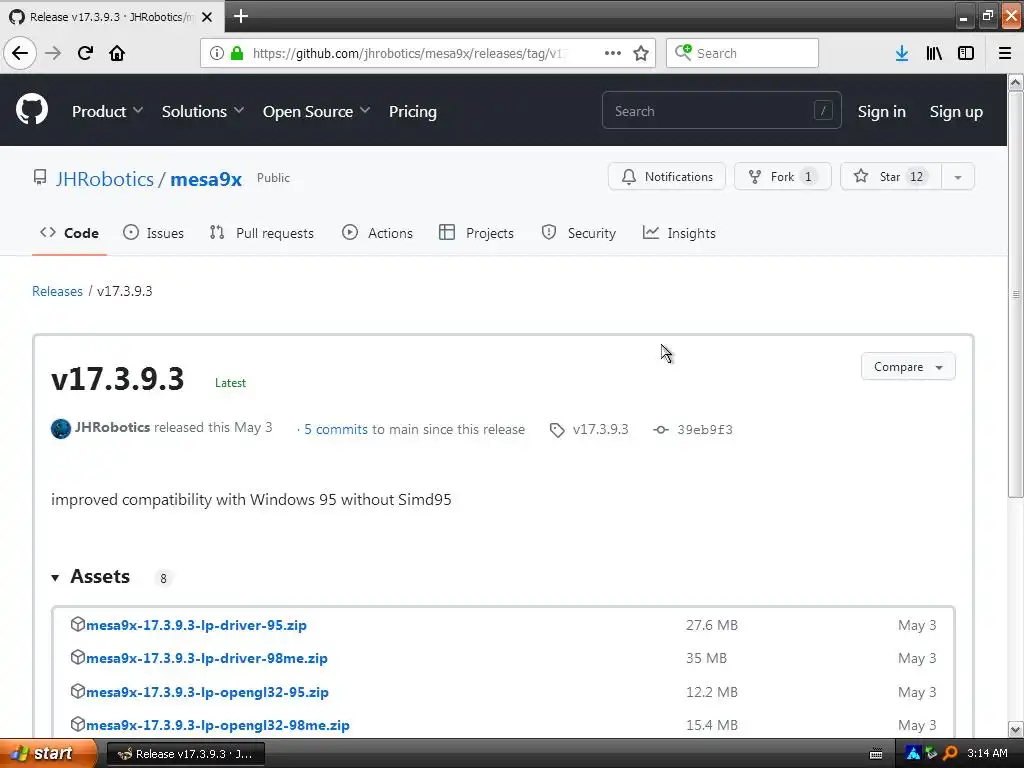1024x768 pixels.
Task: Open the browser downloads arrow icon
Action: coord(902,53)
